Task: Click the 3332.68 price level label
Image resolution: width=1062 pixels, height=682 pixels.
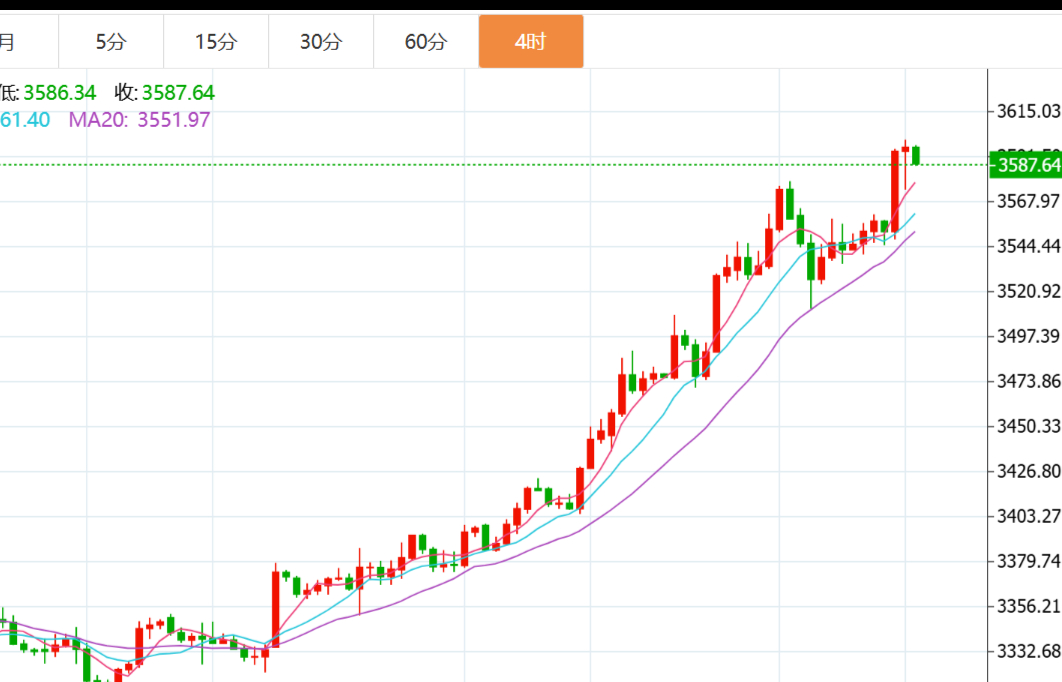Action: point(1028,651)
